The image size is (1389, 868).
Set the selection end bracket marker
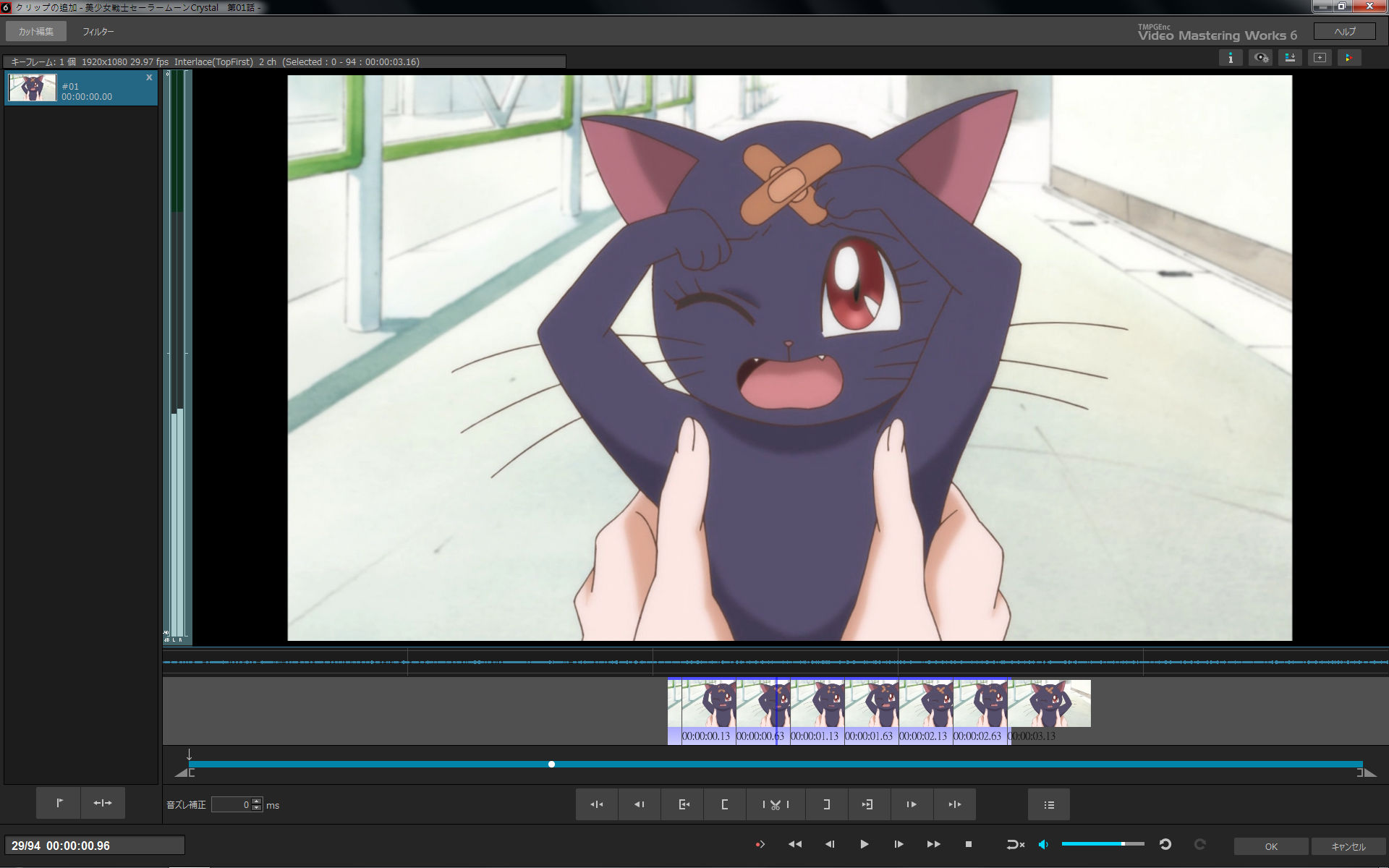[x=826, y=804]
